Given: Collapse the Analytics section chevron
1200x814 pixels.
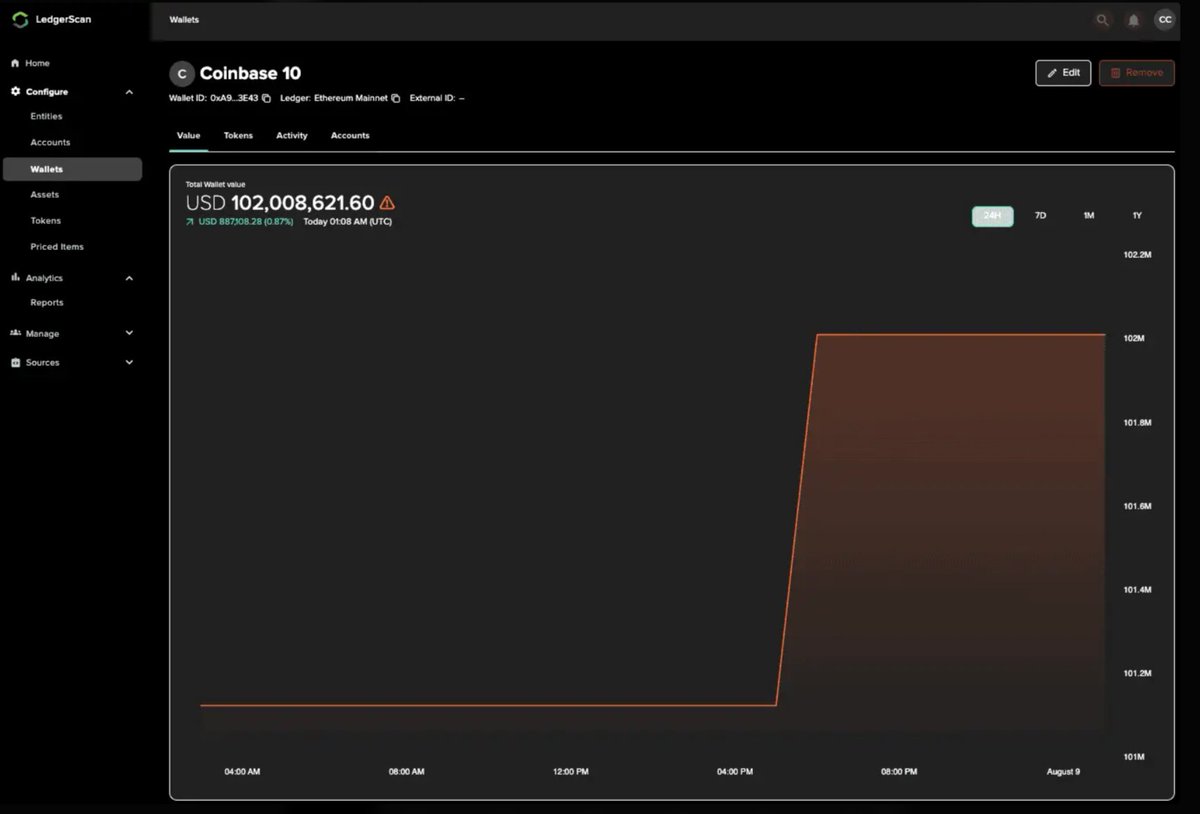Looking at the screenshot, I should pyautogui.click(x=129, y=278).
